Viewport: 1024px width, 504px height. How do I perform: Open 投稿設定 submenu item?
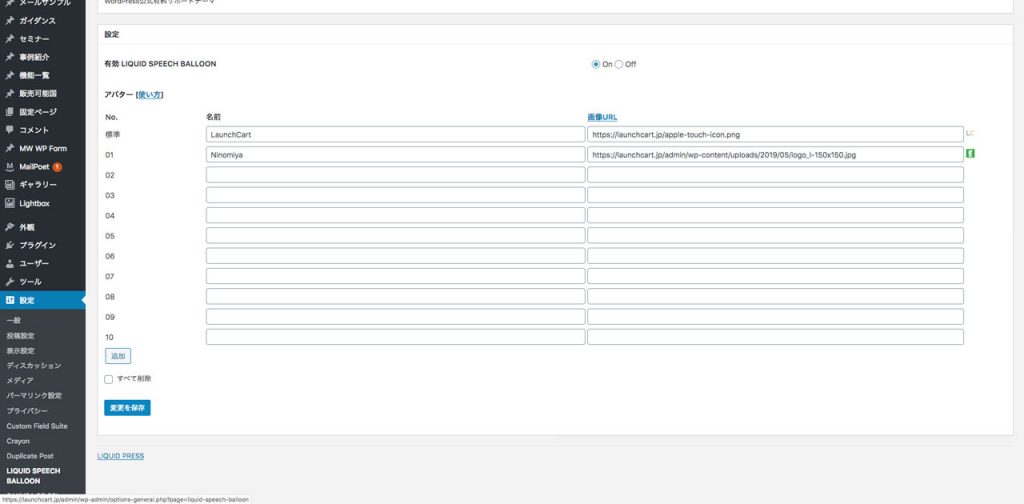pyautogui.click(x=21, y=336)
